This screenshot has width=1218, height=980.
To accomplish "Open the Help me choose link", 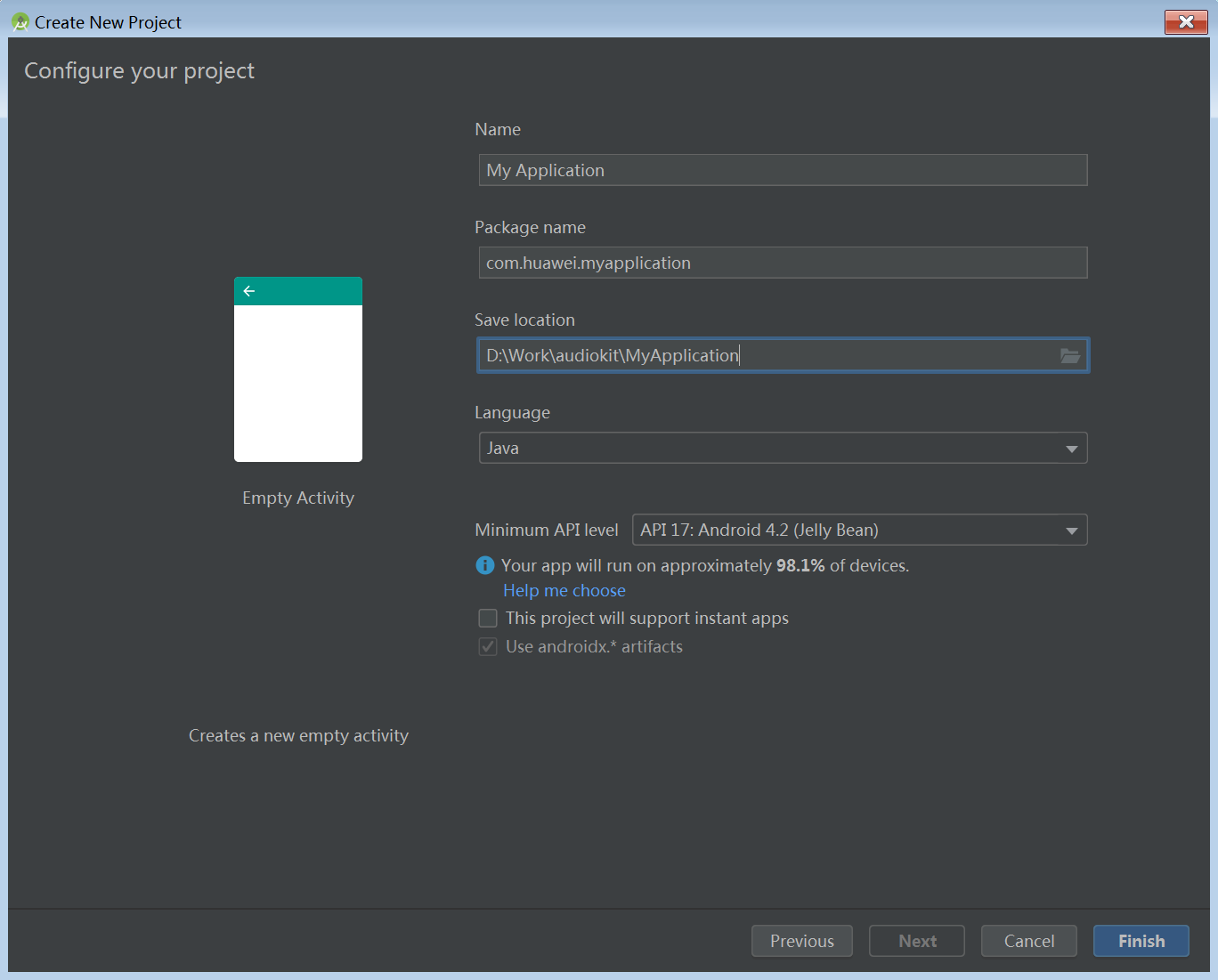I will [564, 590].
